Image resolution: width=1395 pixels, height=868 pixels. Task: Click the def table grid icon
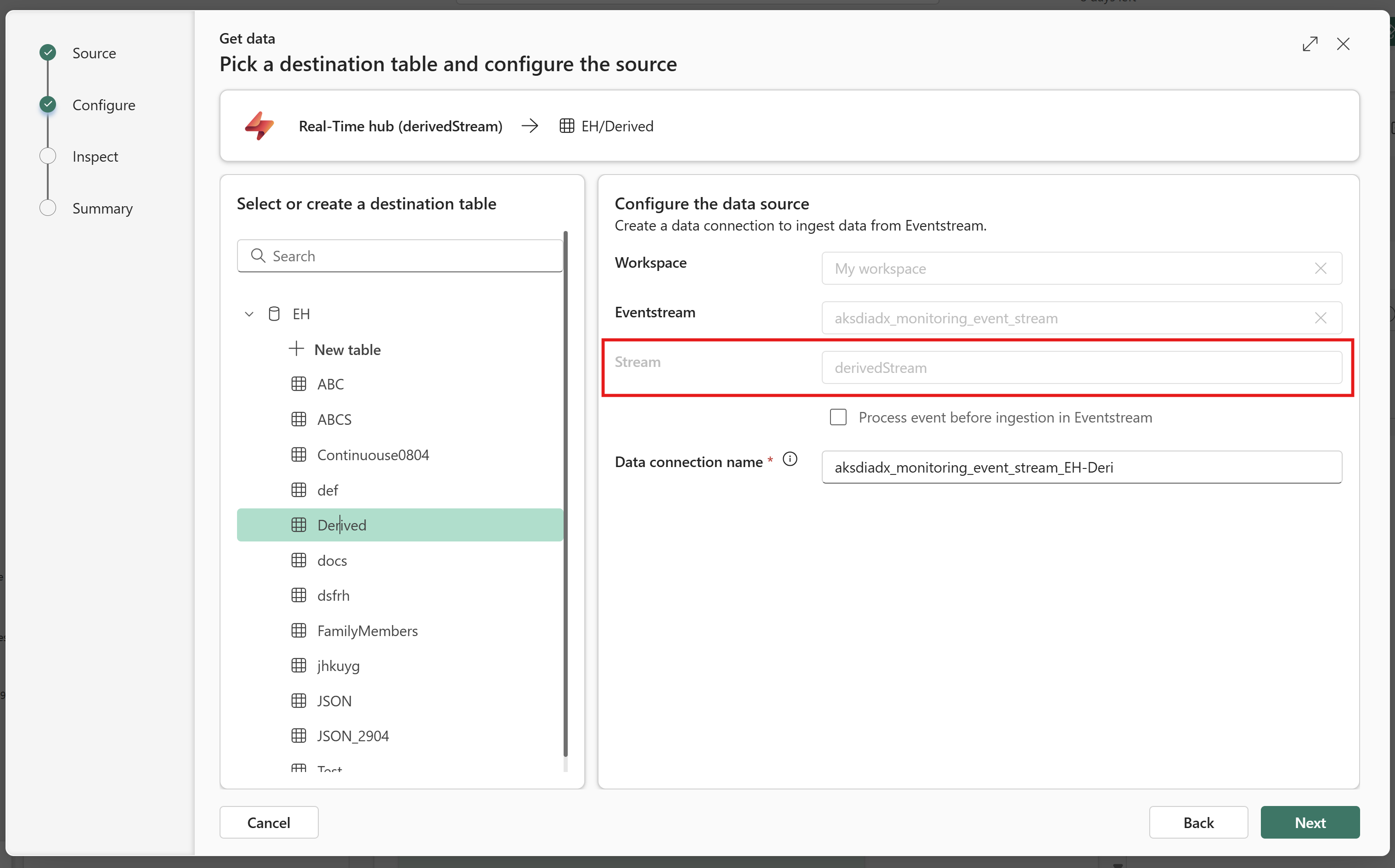[299, 490]
